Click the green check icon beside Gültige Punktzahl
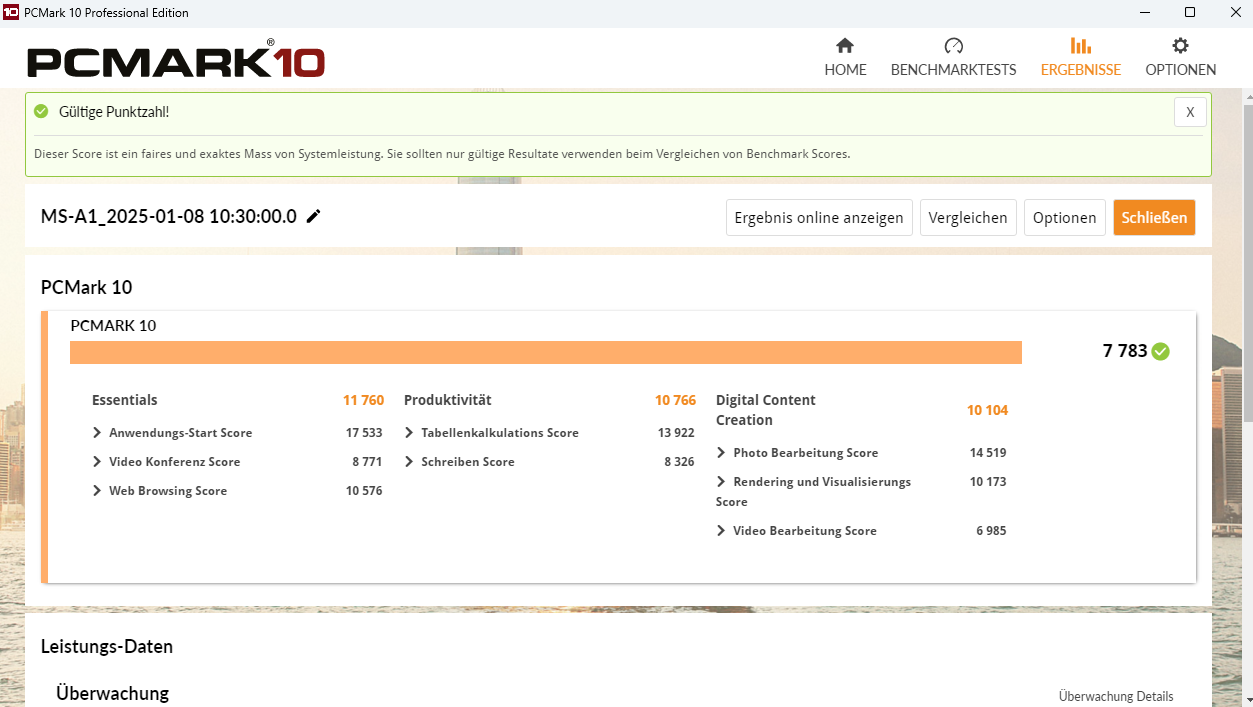Viewport: 1253px width, 707px height. click(x=41, y=111)
